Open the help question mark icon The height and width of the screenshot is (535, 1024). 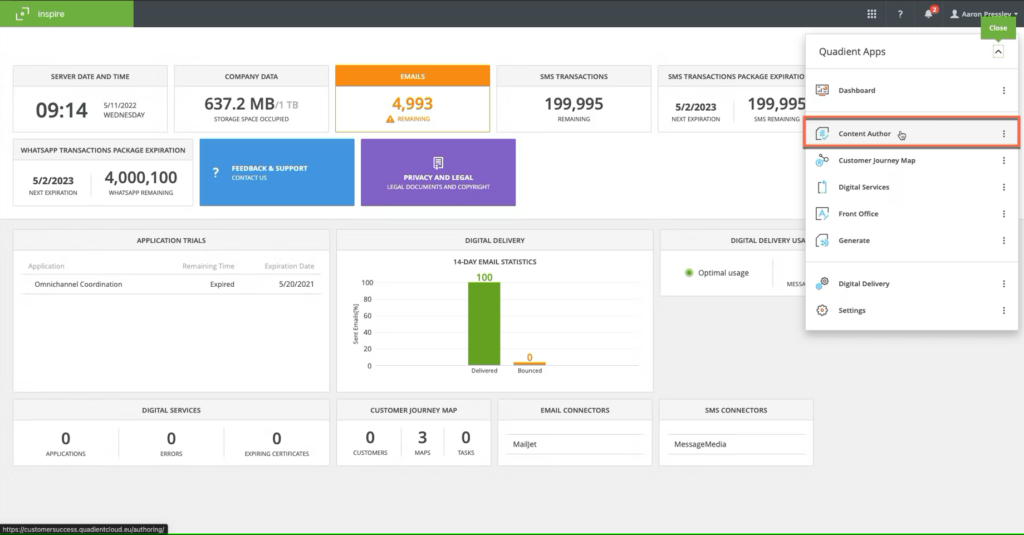(900, 14)
